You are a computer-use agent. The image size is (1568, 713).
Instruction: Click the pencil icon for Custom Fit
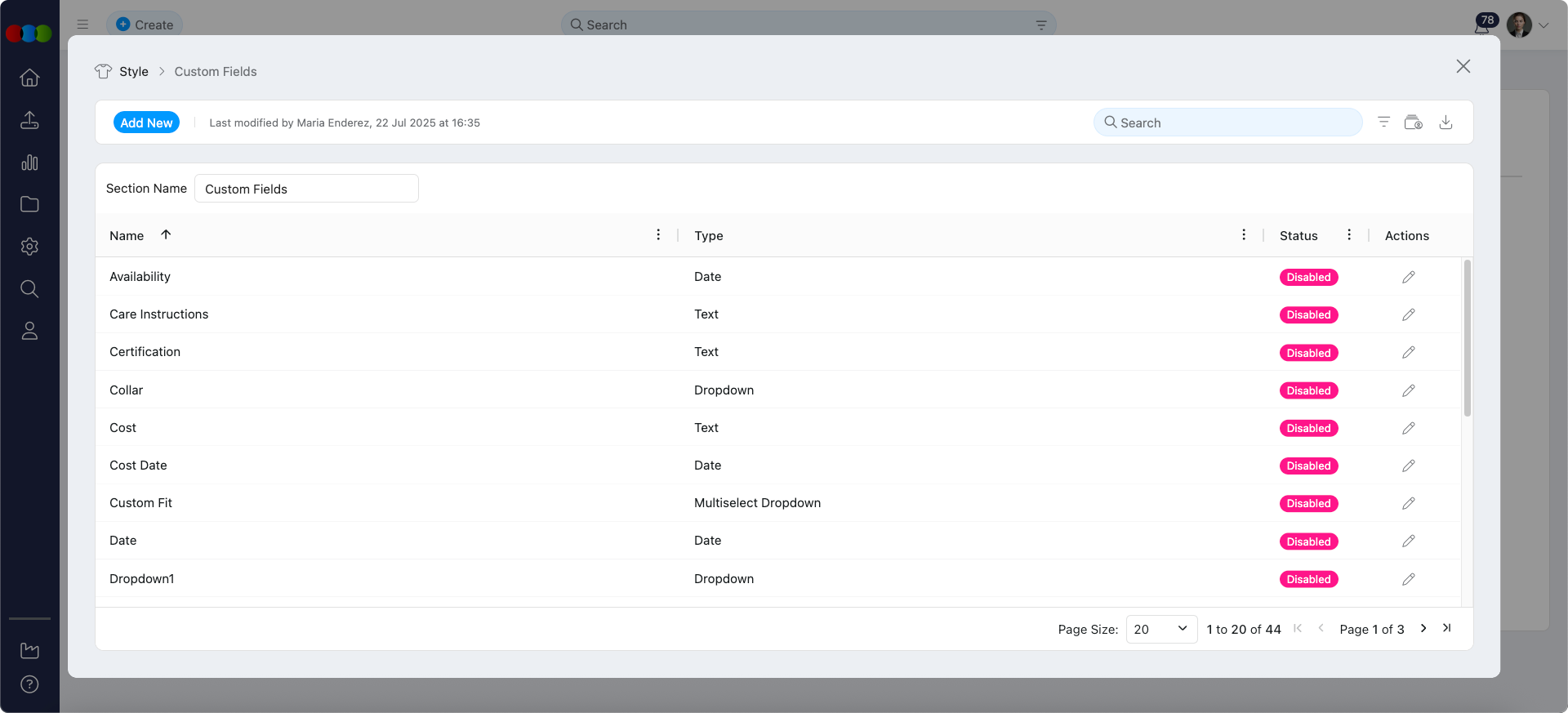pyautogui.click(x=1408, y=504)
